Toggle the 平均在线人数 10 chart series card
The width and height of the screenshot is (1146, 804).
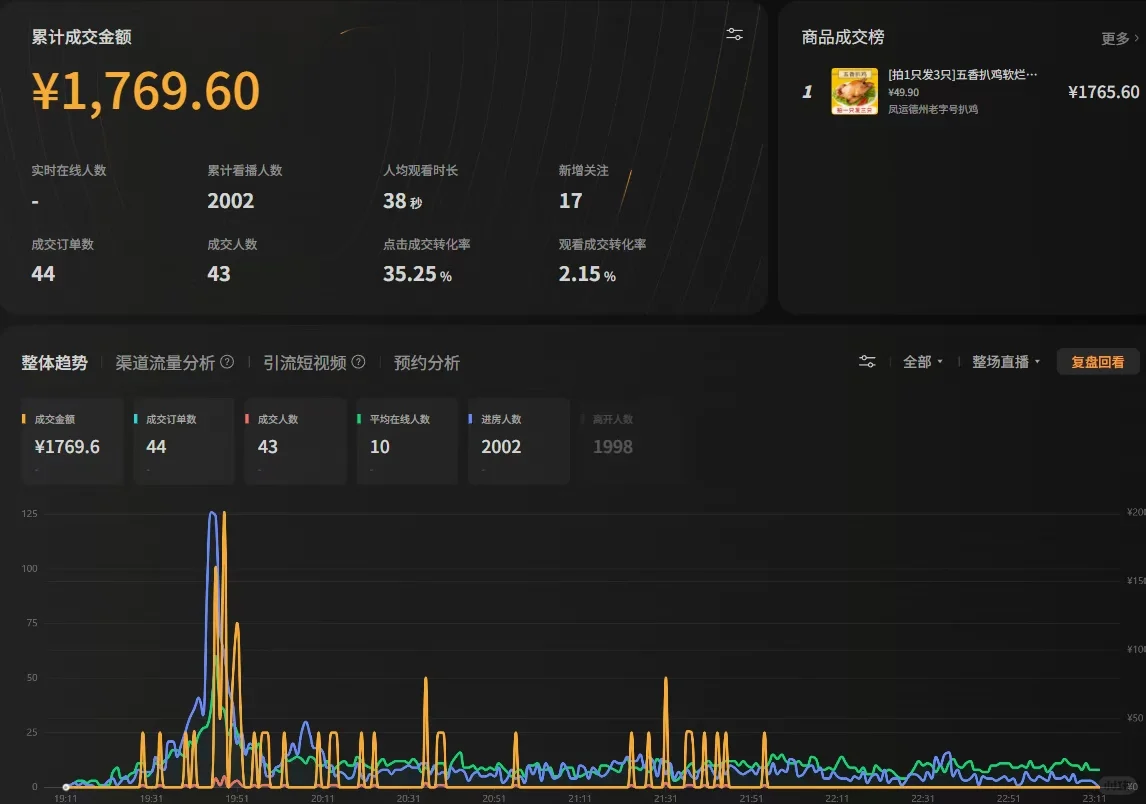pos(407,441)
